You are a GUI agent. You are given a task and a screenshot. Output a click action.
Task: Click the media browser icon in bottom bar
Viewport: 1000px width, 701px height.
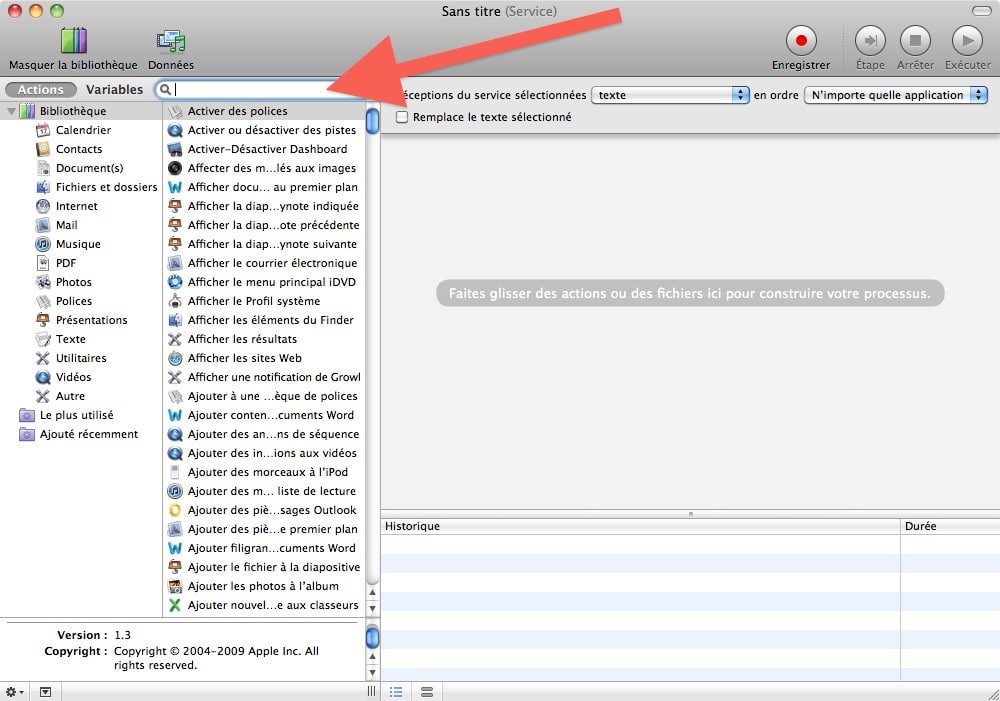point(45,691)
